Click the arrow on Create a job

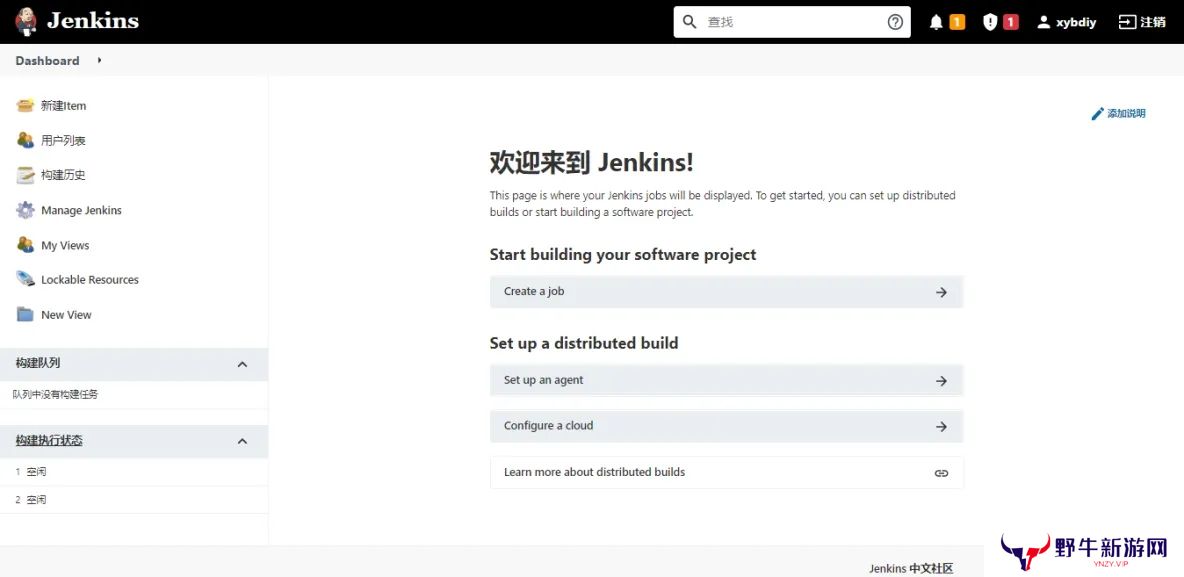pos(941,292)
